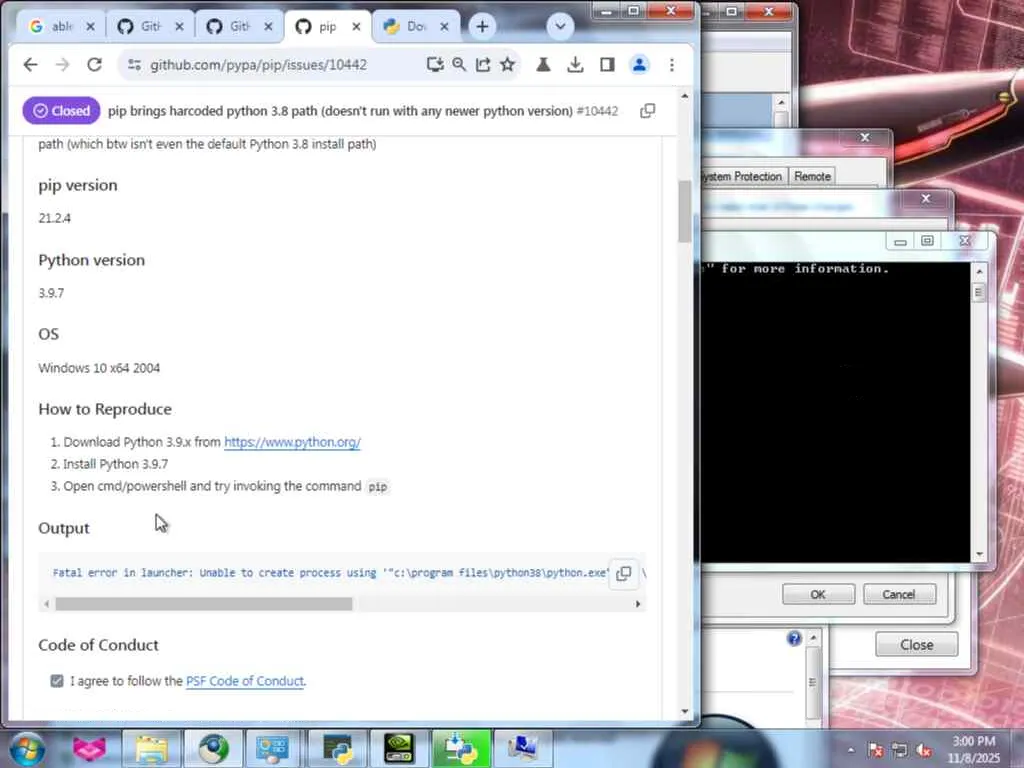Close the Google tab
1024x768 pixels.
[91, 26]
